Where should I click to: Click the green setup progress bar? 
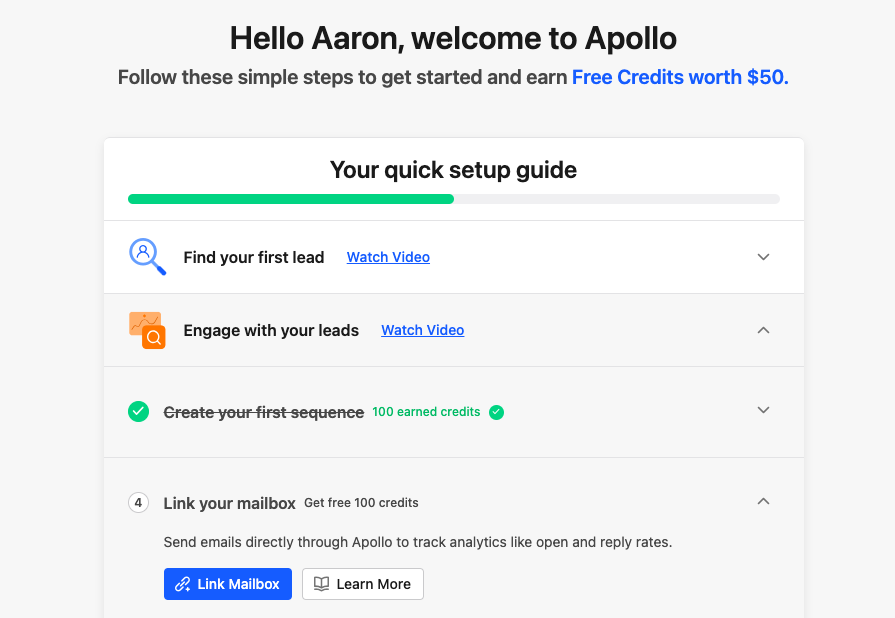(x=290, y=199)
